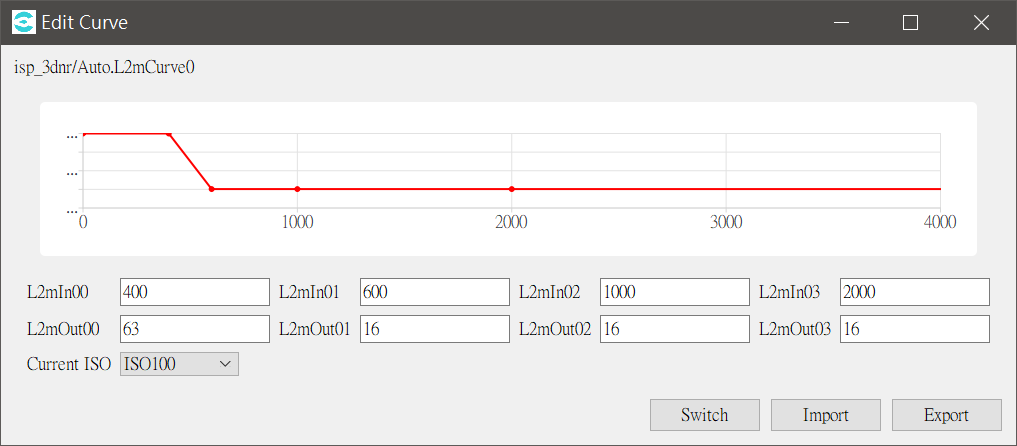Select the curve point at x=2000
The image size is (1017, 446).
pyautogui.click(x=512, y=189)
